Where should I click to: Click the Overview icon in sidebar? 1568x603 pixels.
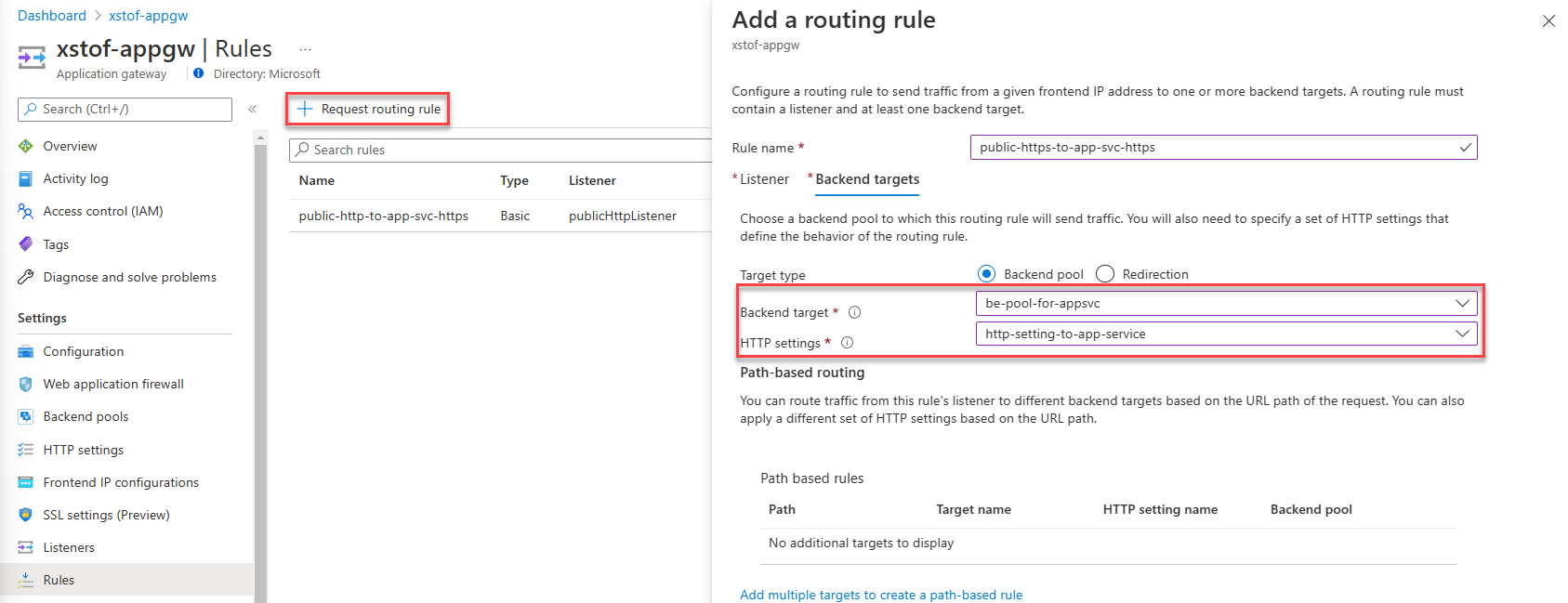[26, 146]
